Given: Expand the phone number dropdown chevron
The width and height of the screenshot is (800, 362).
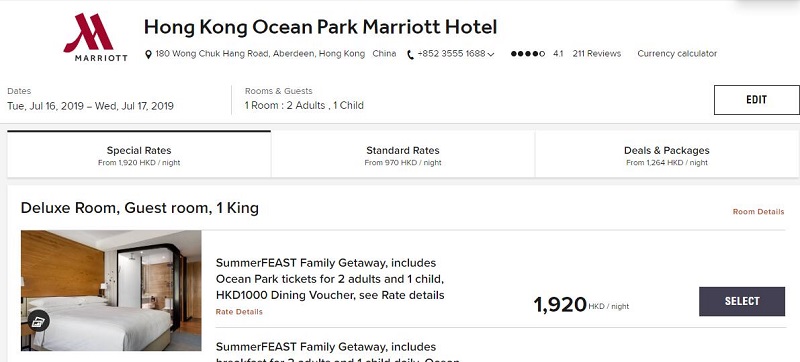Looking at the screenshot, I should click(x=491, y=54).
